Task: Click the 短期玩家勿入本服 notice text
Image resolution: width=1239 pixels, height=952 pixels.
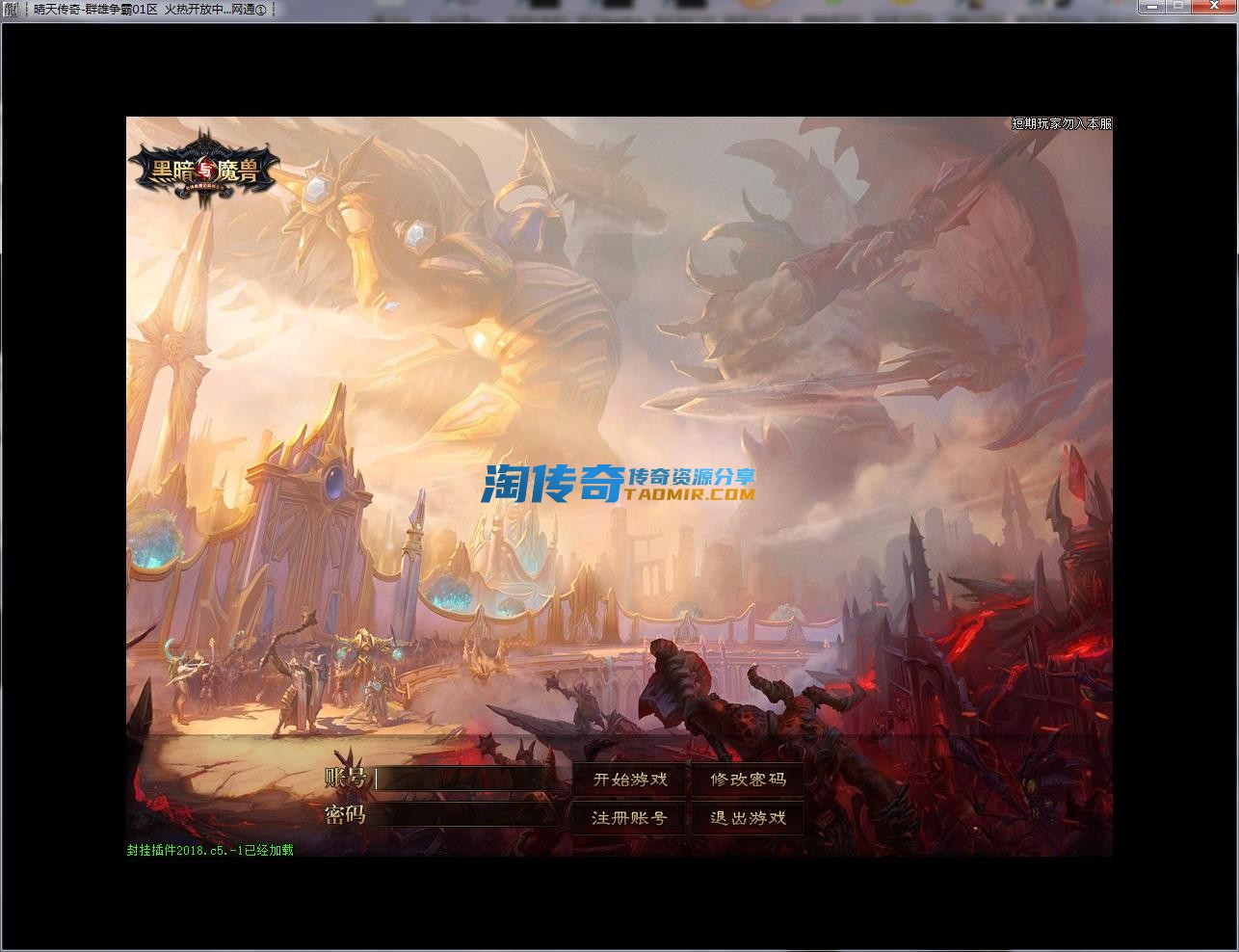Action: pyautogui.click(x=1062, y=123)
